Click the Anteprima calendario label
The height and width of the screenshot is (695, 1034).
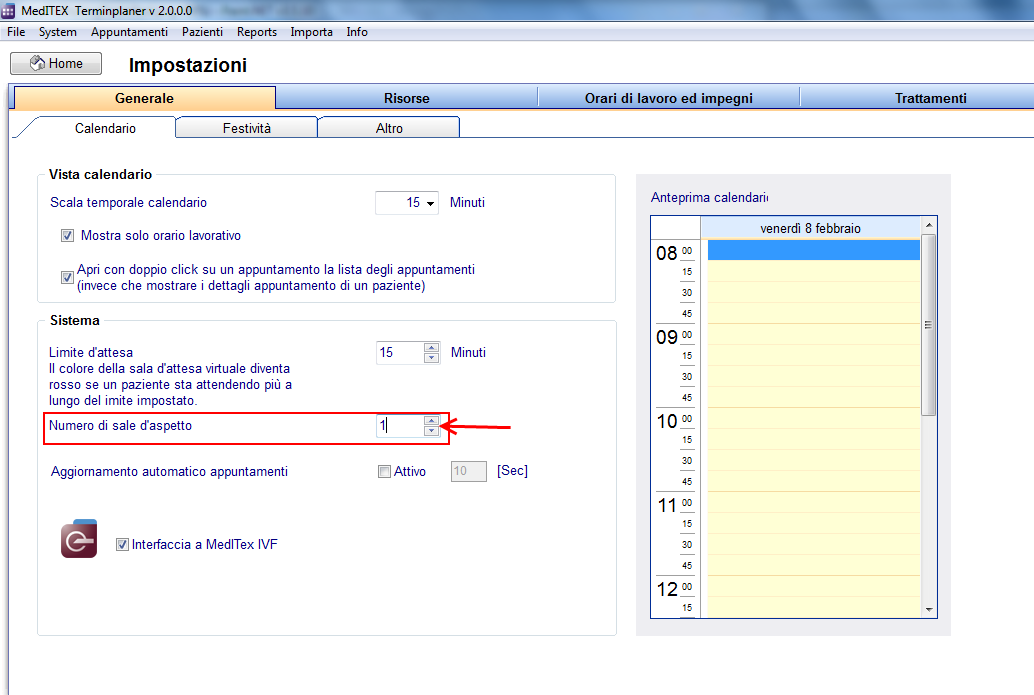coord(710,197)
